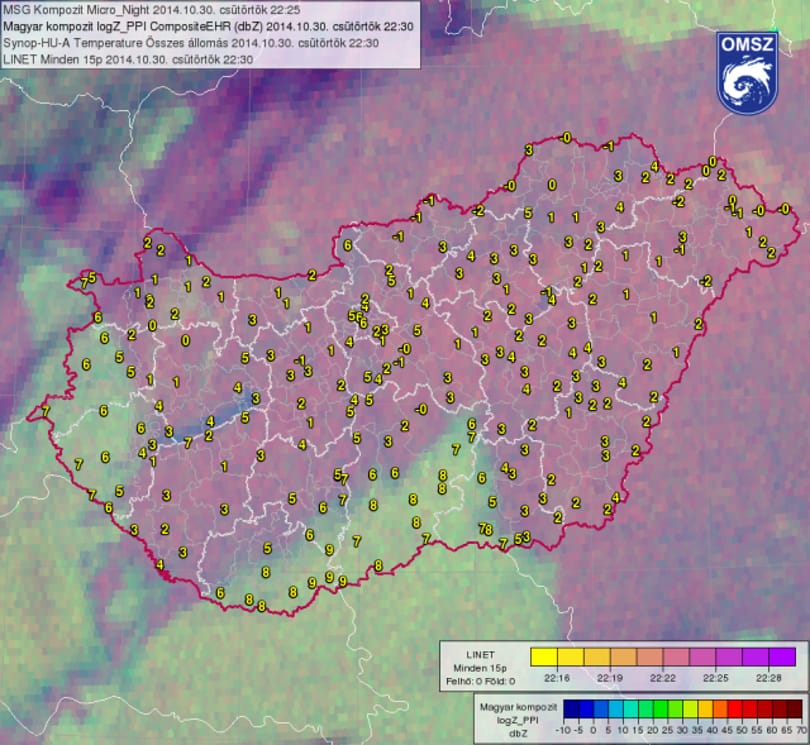This screenshot has height=745, width=810.
Task: Click the Synop-HU-A Temperature layer label
Action: tap(191, 43)
